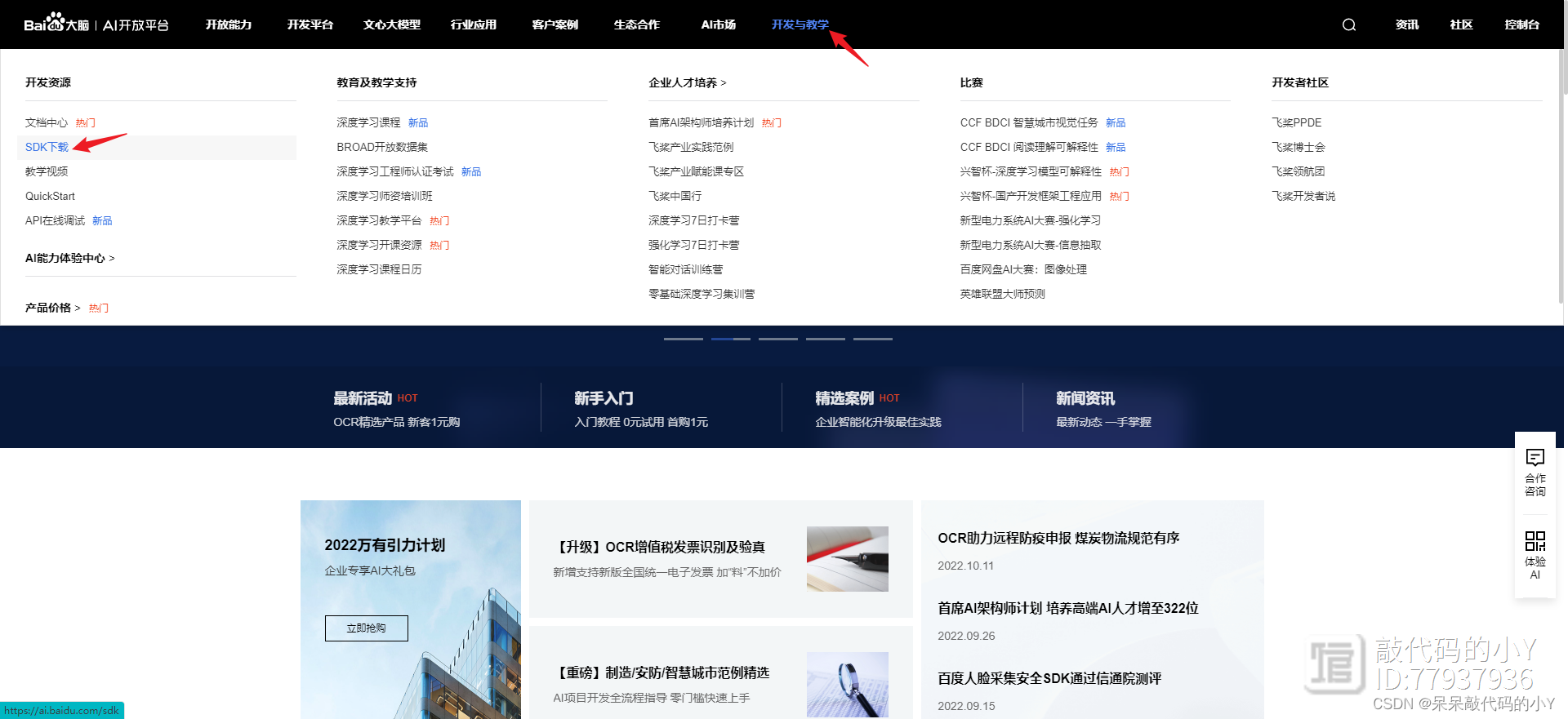Open the 体验AI QR widget
Screen dimensions: 1568x719
1535,555
